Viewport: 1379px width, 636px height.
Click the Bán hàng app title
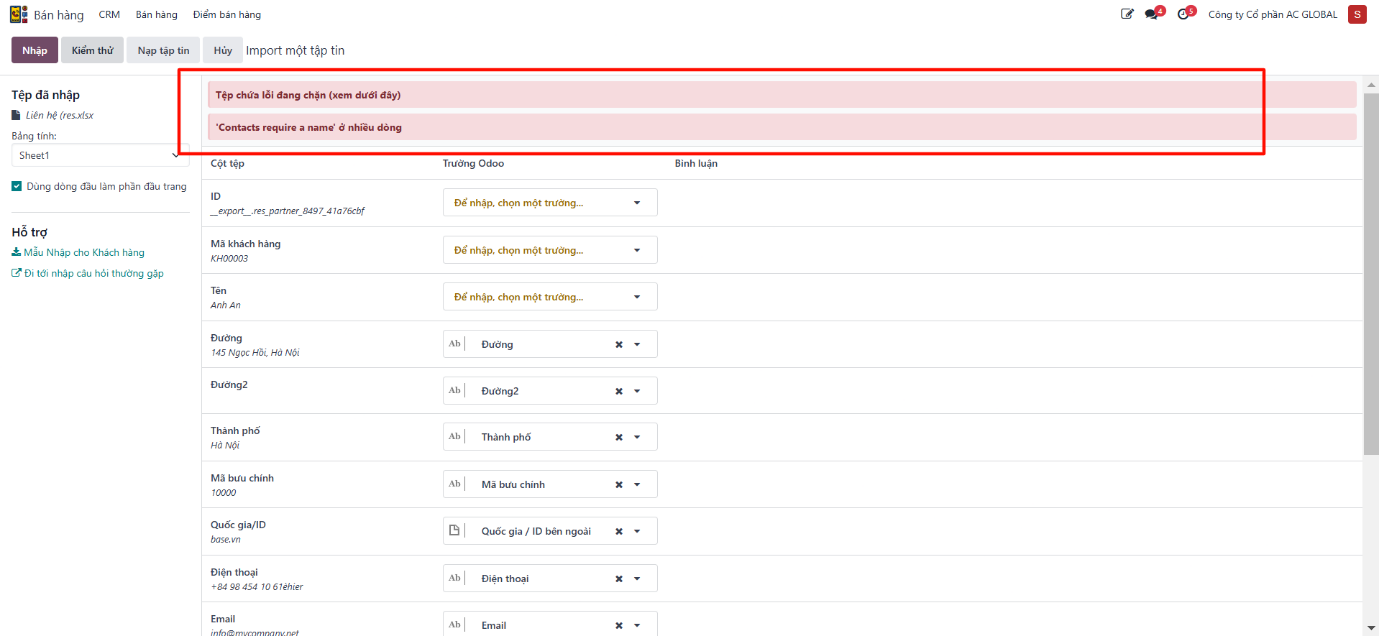[x=58, y=15]
